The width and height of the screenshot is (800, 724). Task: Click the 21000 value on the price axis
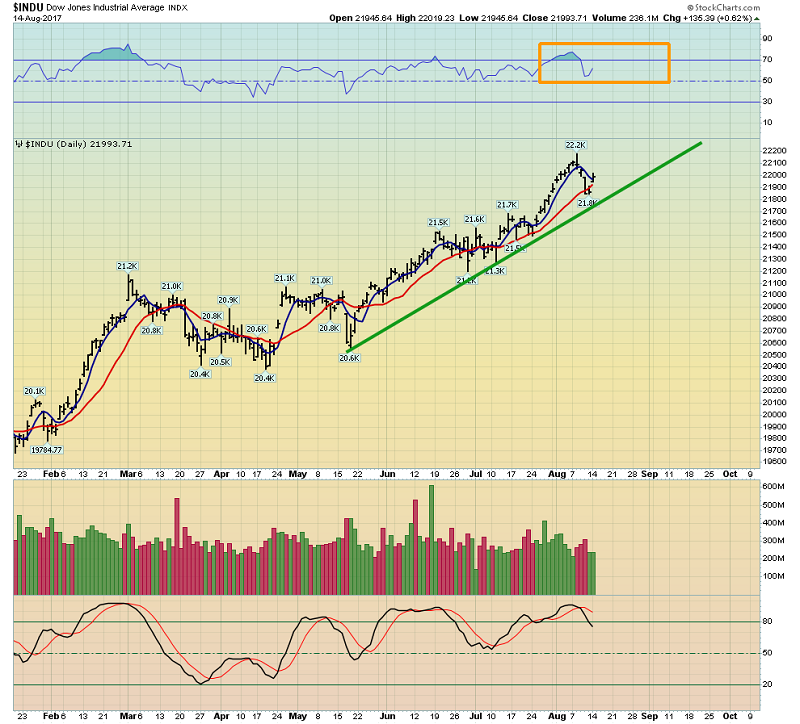[x=774, y=294]
